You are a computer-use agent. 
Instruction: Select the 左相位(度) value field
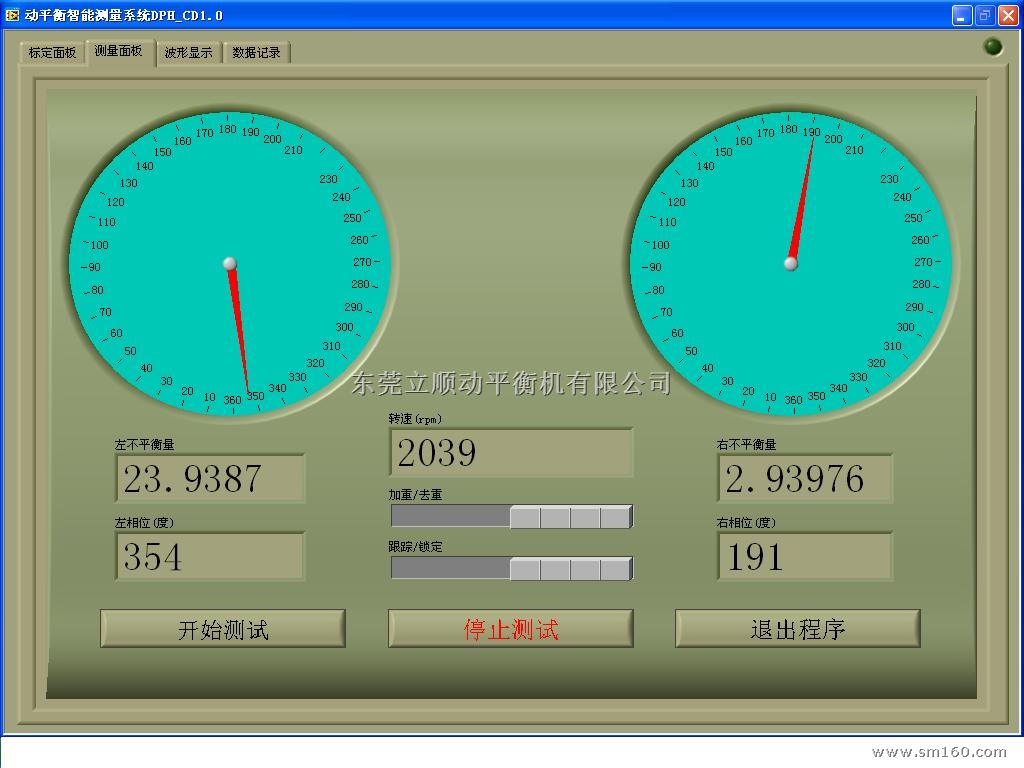tap(210, 556)
